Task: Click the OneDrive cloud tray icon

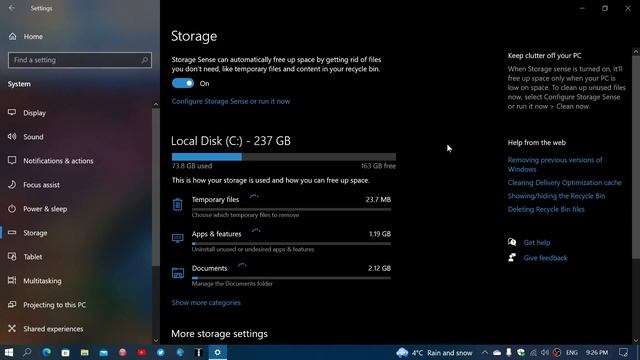Action: pos(497,352)
